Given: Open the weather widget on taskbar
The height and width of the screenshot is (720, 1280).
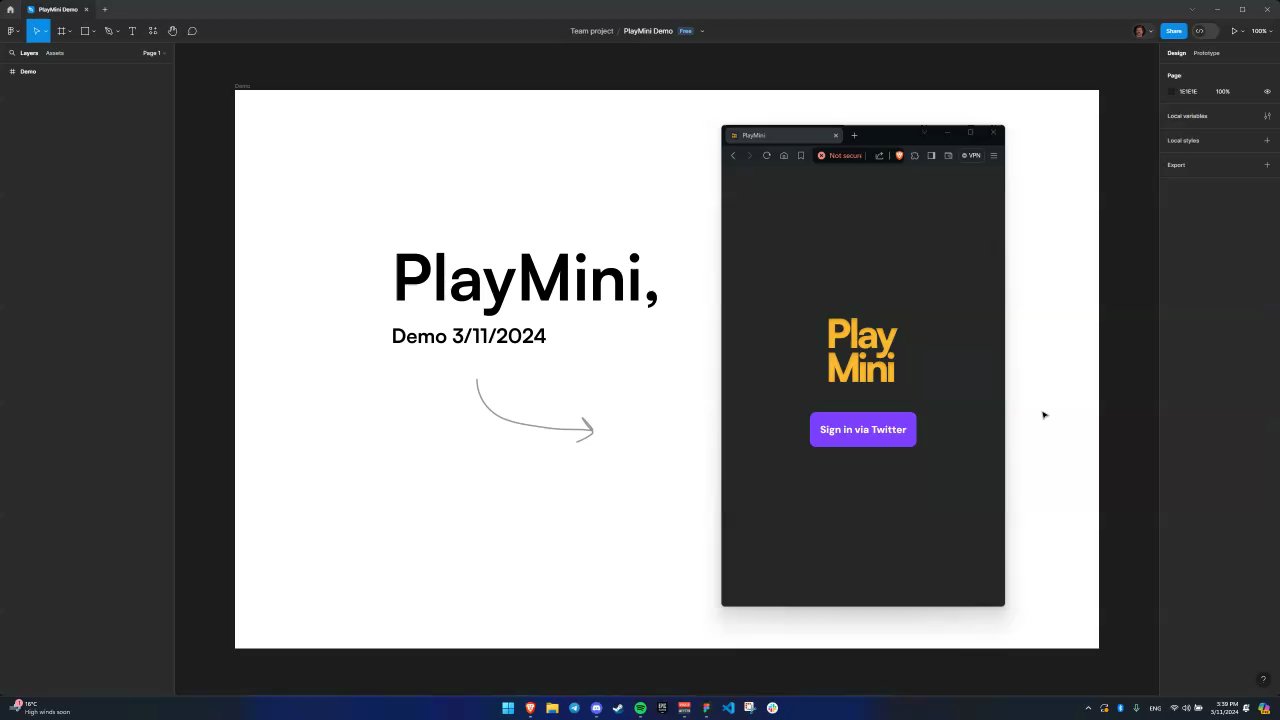Looking at the screenshot, I should tap(40, 708).
